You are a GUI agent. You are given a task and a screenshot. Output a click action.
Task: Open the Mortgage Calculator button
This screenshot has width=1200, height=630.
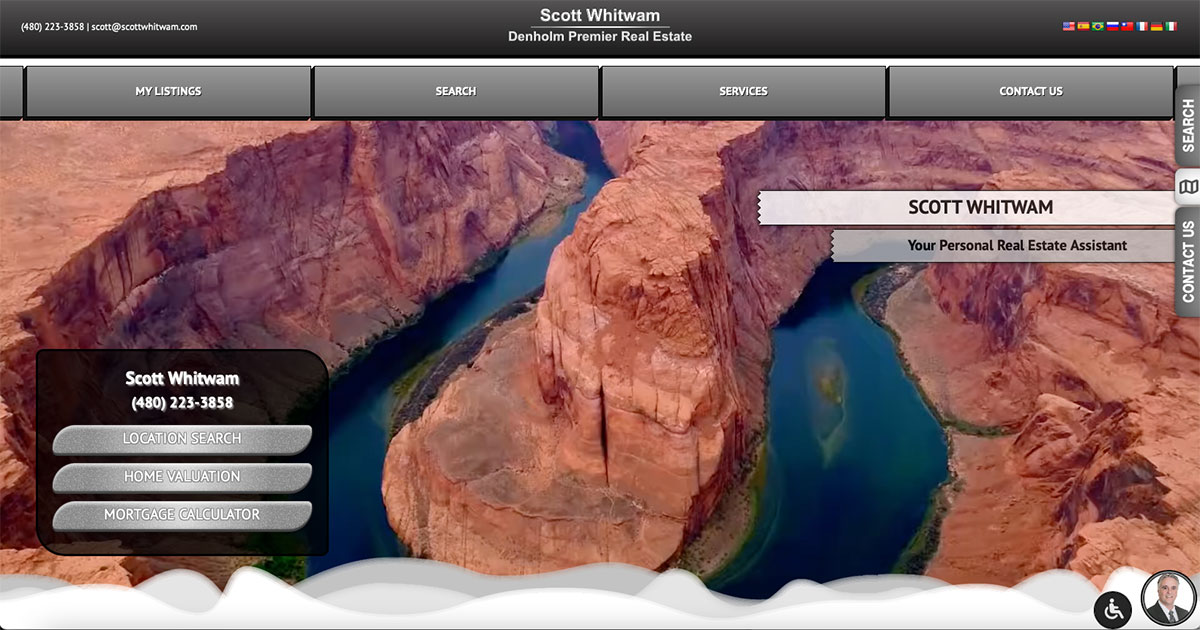(x=182, y=515)
